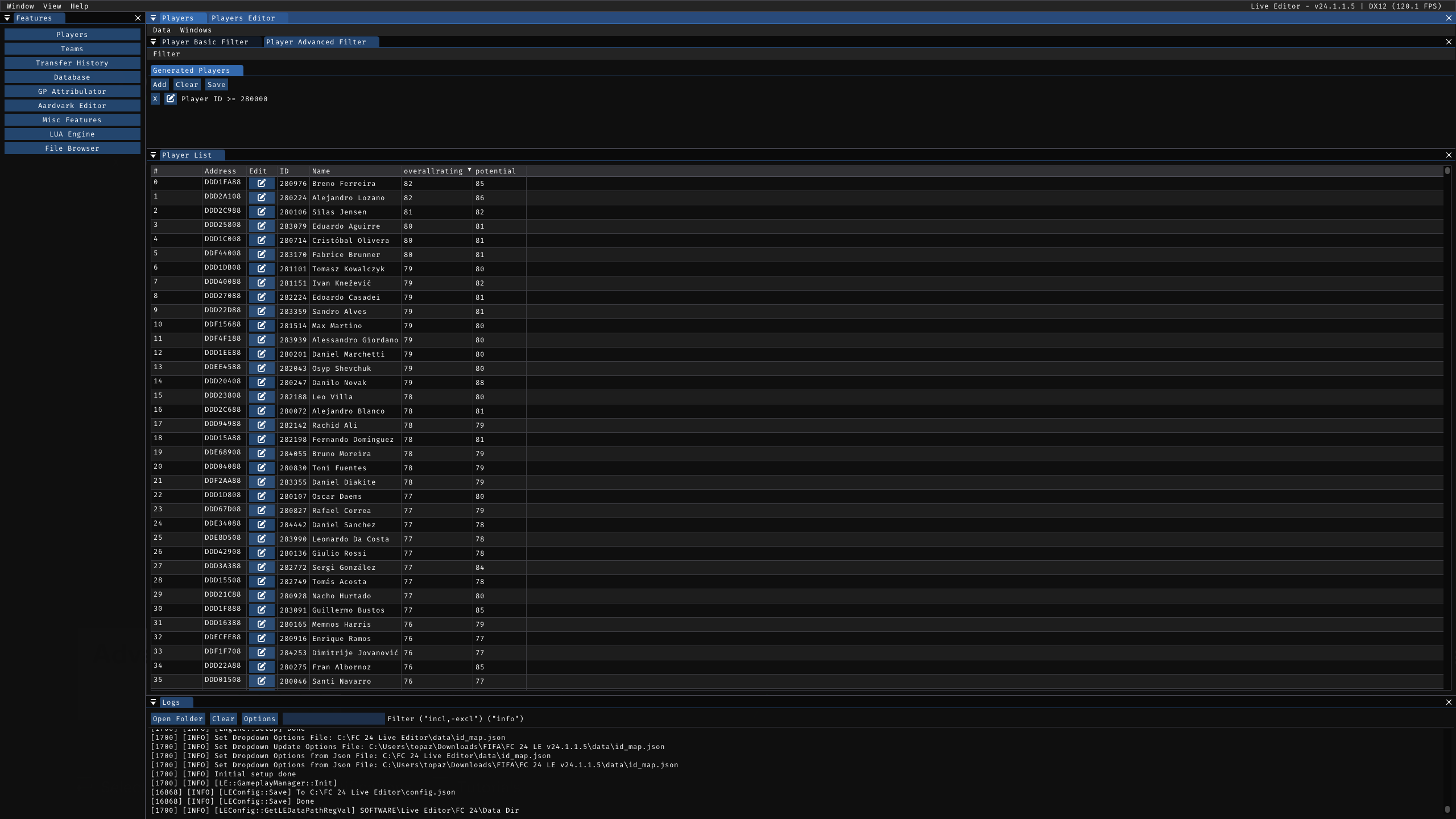Switch to Player Basic Filter tab
The width and height of the screenshot is (1456, 819).
click(x=205, y=42)
